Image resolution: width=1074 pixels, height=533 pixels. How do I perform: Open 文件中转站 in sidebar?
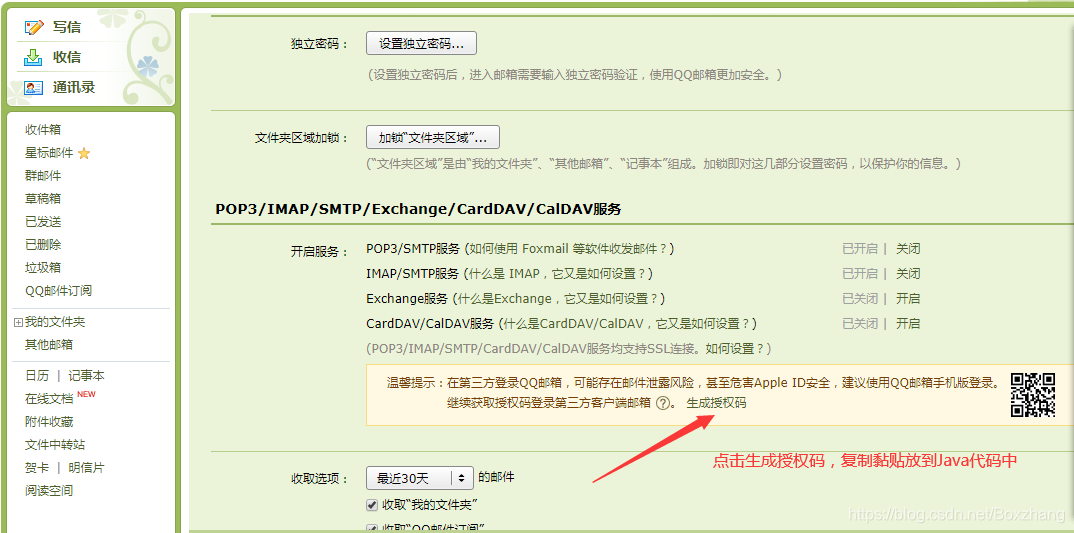55,445
